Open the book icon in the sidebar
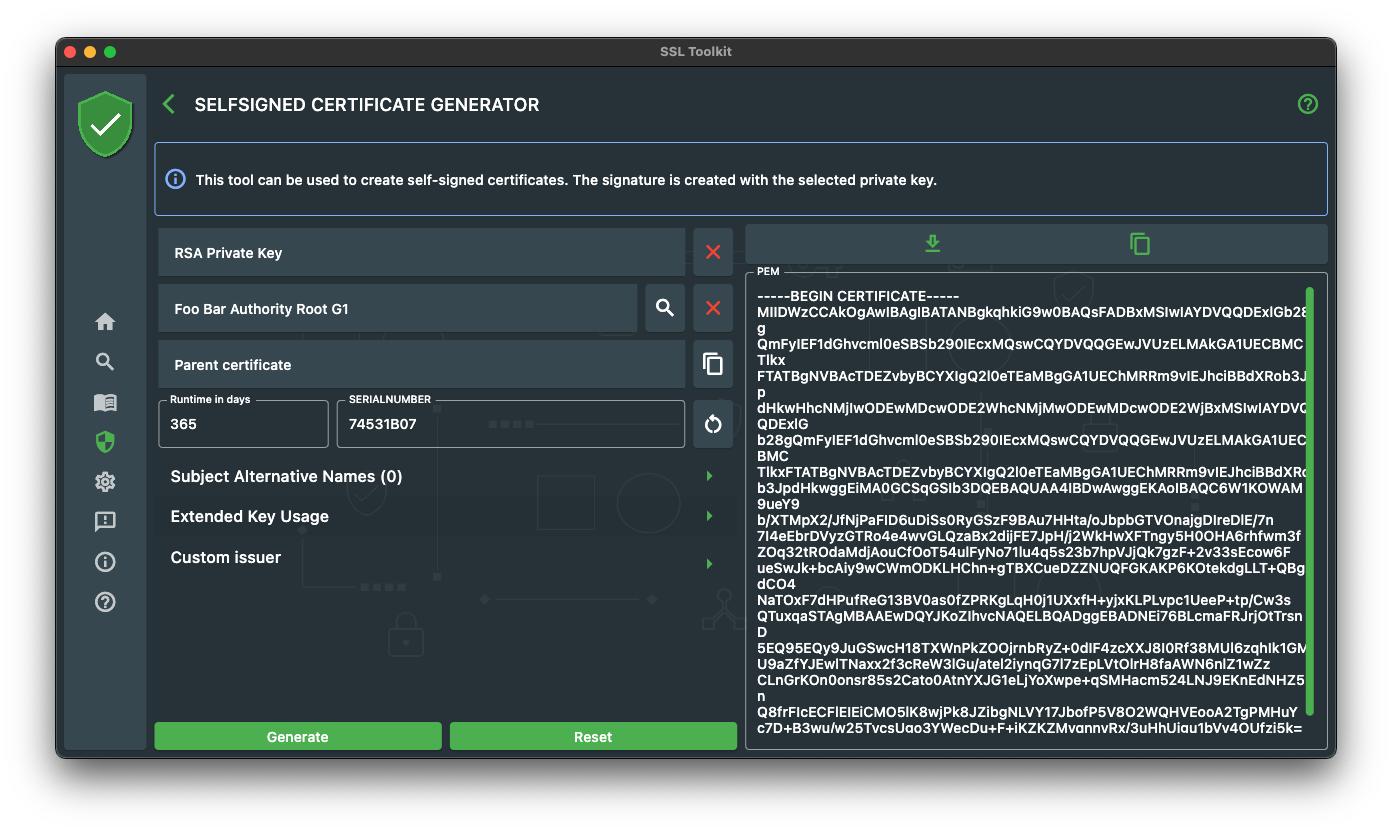This screenshot has width=1392, height=832. pos(105,402)
